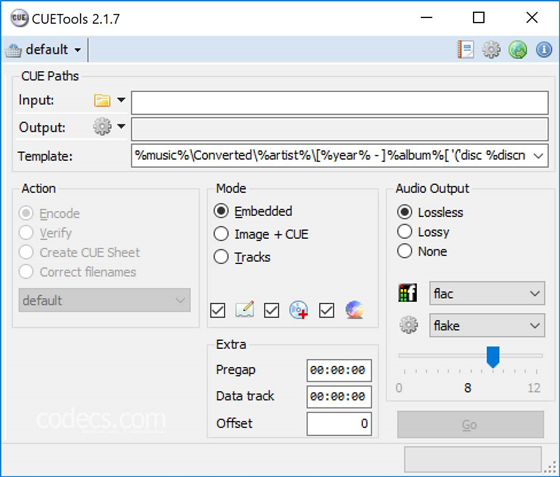Viewport: 560px width, 477px height.
Task: Open the log notebook icon in toolbar
Action: tap(465, 49)
